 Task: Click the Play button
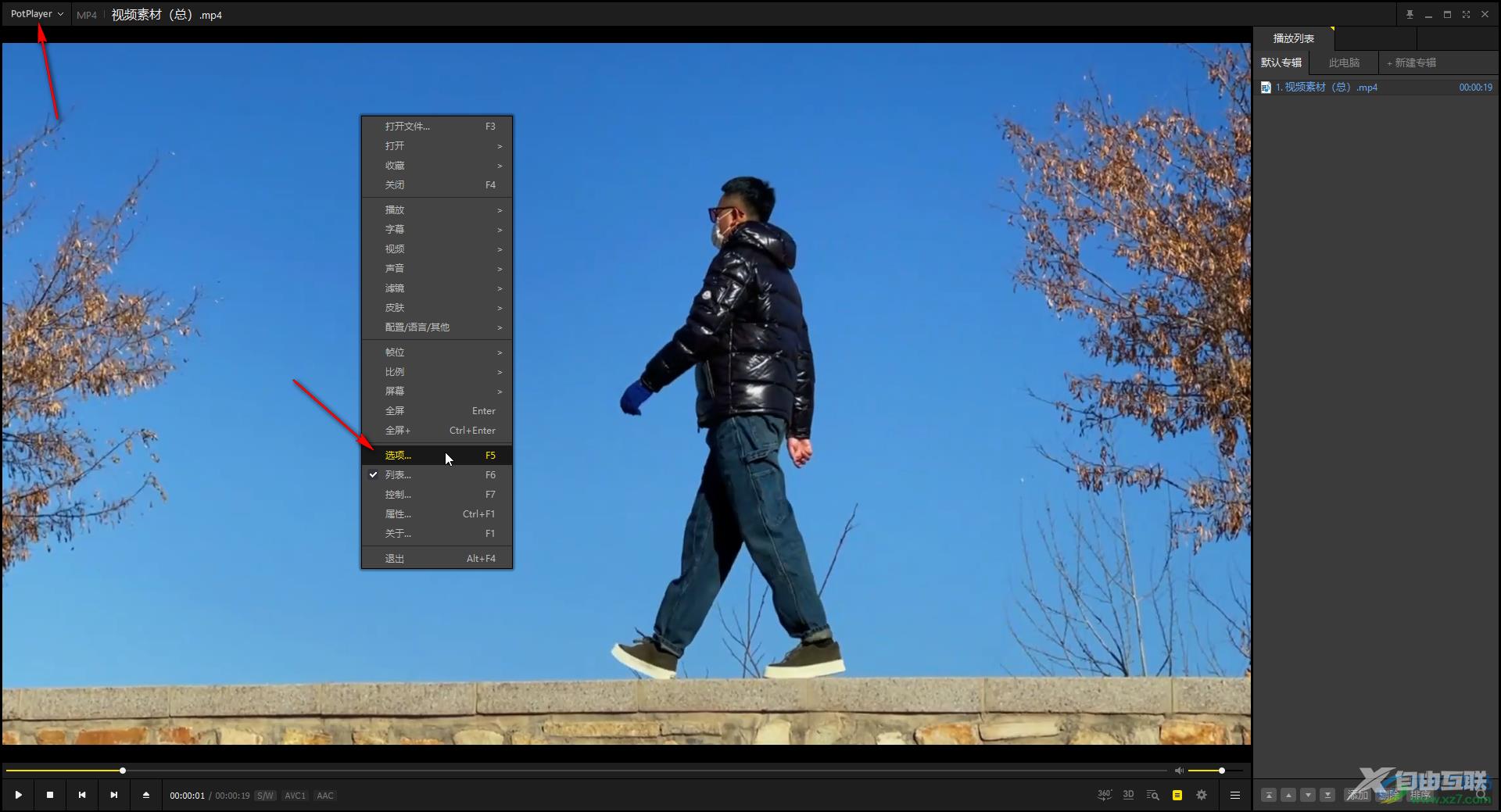pos(18,795)
